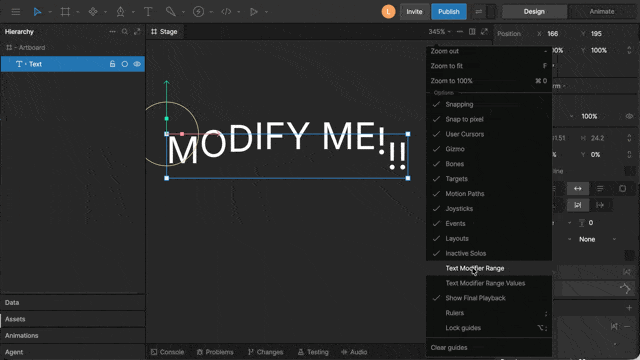This screenshot has width=640, height=360.
Task: Click the Publish button
Action: click(x=449, y=11)
